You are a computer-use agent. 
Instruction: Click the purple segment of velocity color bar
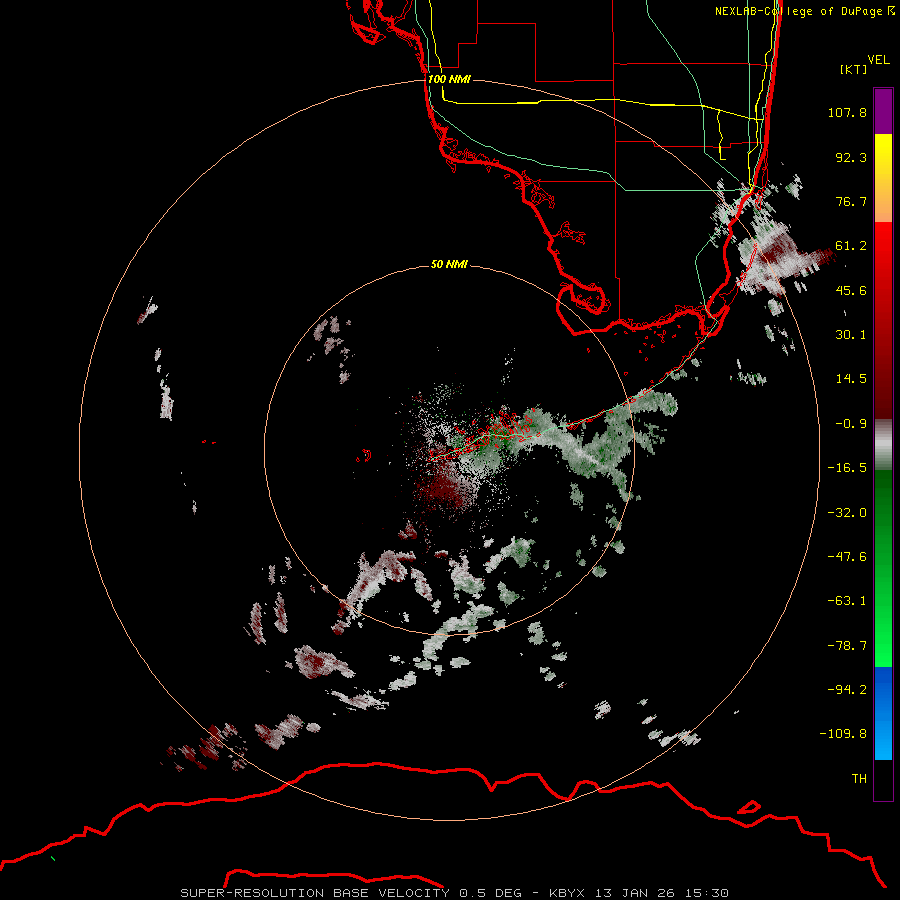click(883, 111)
